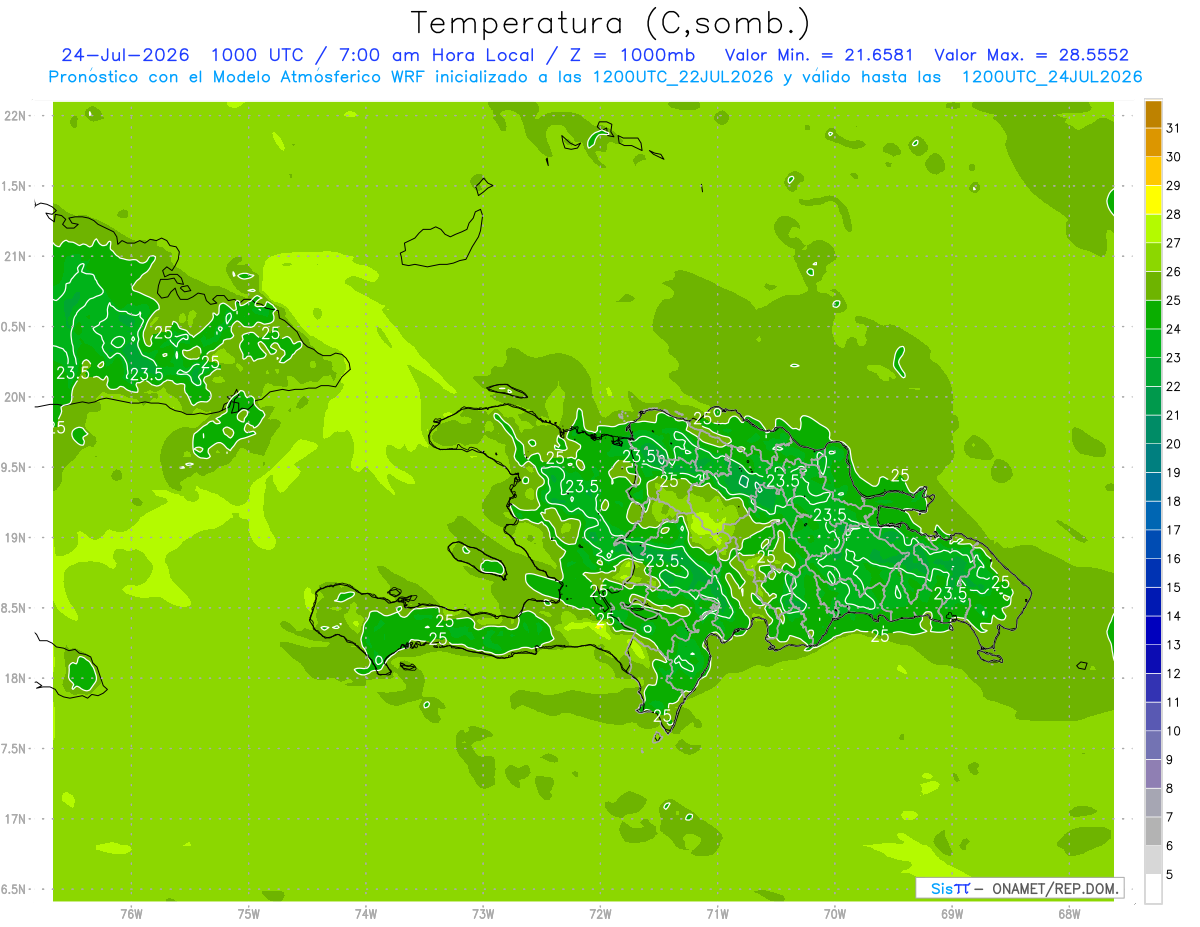The width and height of the screenshot is (1200, 927).
Task: Pick the blue legend swatch between 16 and 17
Action: [1153, 544]
